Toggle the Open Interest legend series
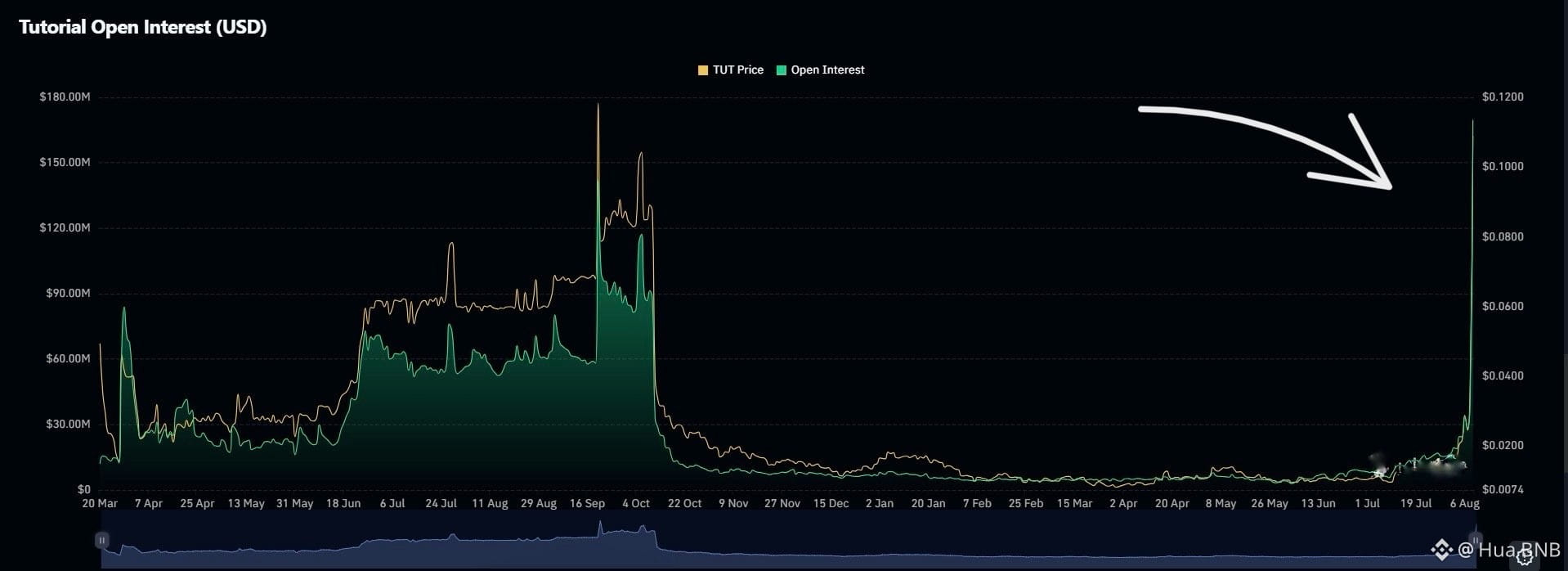The width and height of the screenshot is (1568, 571). pos(820,70)
